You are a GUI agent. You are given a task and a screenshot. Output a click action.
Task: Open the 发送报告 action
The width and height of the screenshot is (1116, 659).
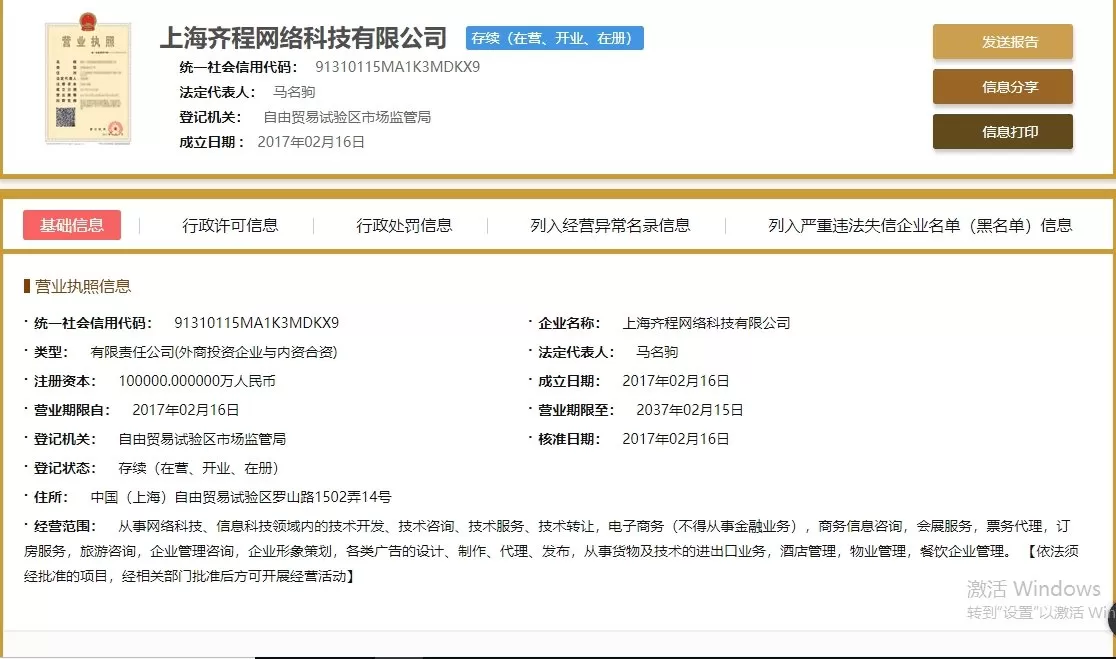(1002, 42)
